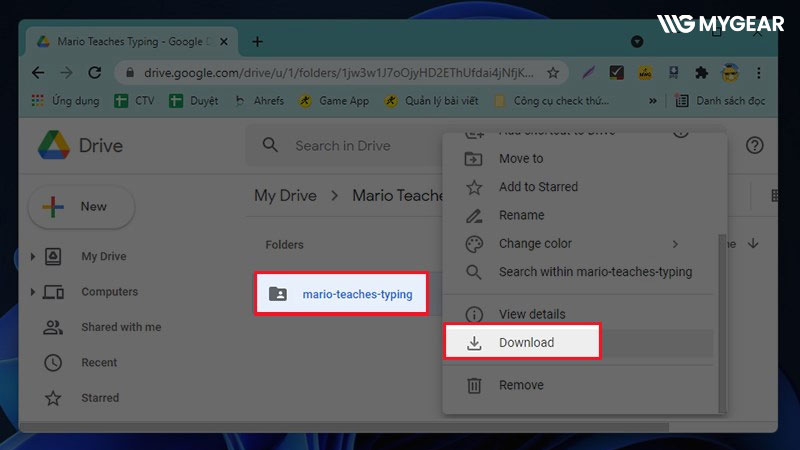Click the search magnifier icon in Drive
Image resolution: width=800 pixels, height=450 pixels.
[270, 145]
